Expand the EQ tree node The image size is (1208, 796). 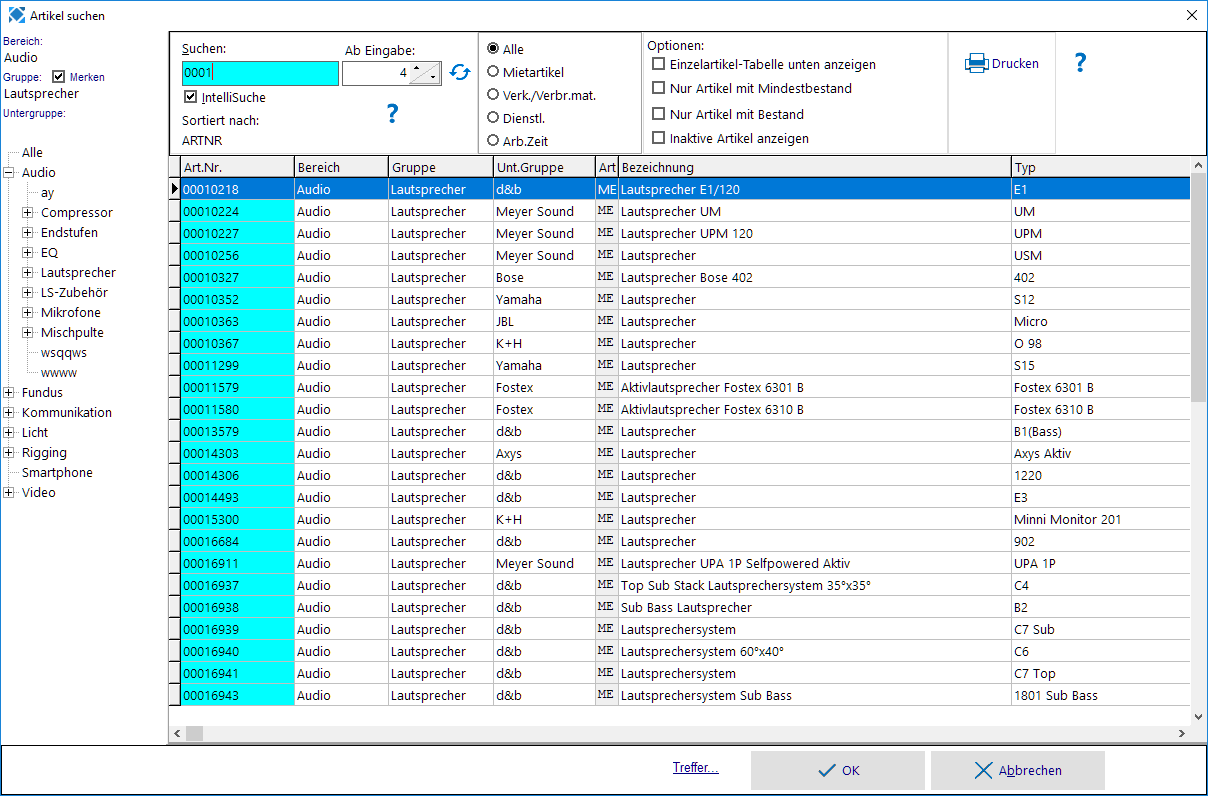pyautogui.click(x=28, y=252)
